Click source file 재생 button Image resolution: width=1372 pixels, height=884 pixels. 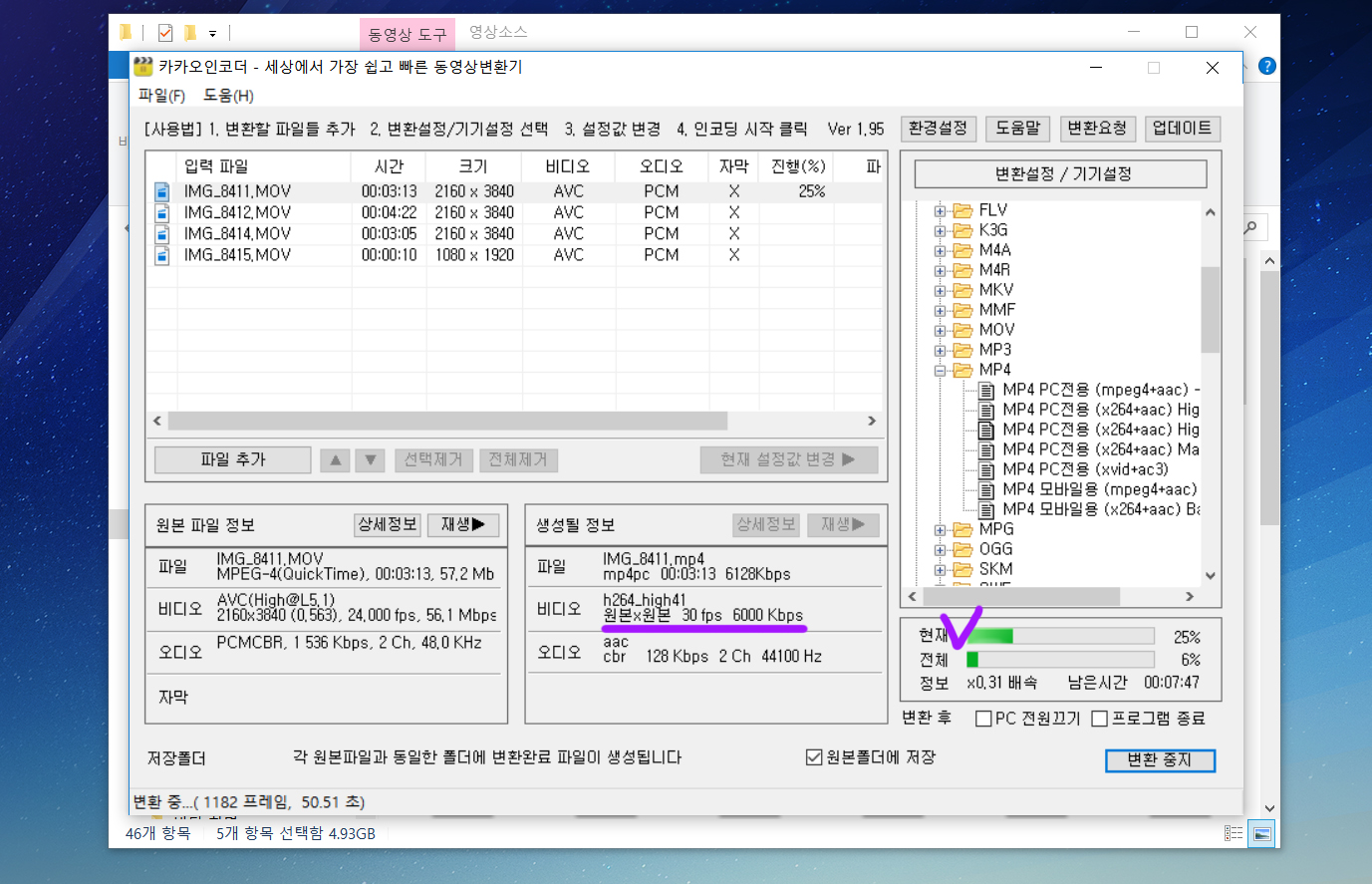[x=463, y=524]
